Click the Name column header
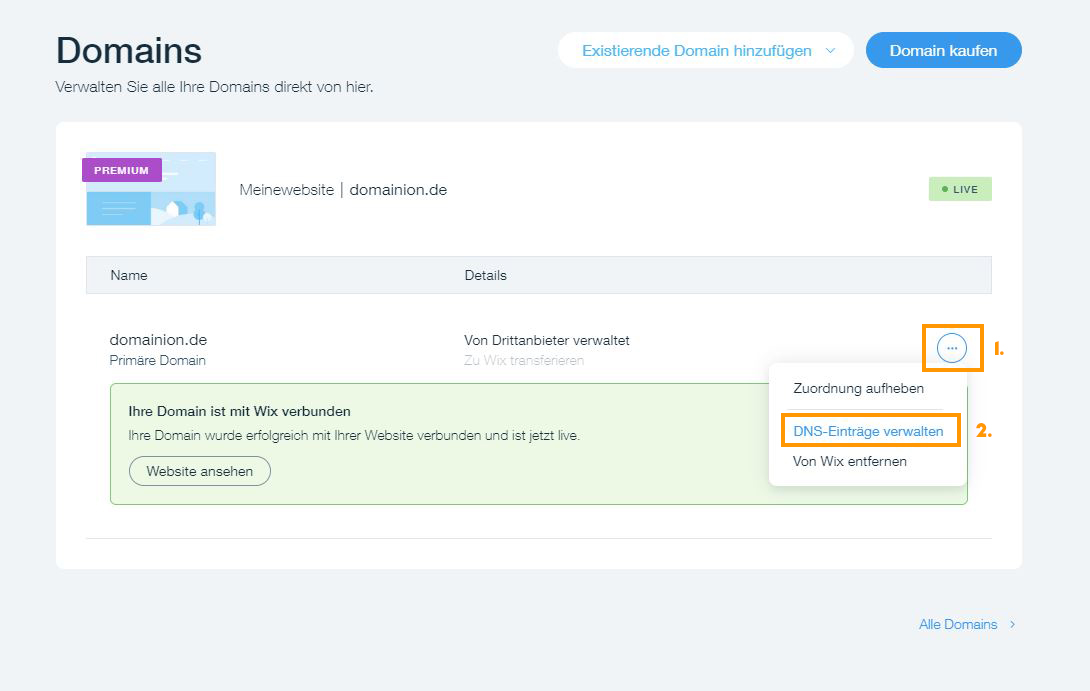The height and width of the screenshot is (691, 1090). [128, 275]
